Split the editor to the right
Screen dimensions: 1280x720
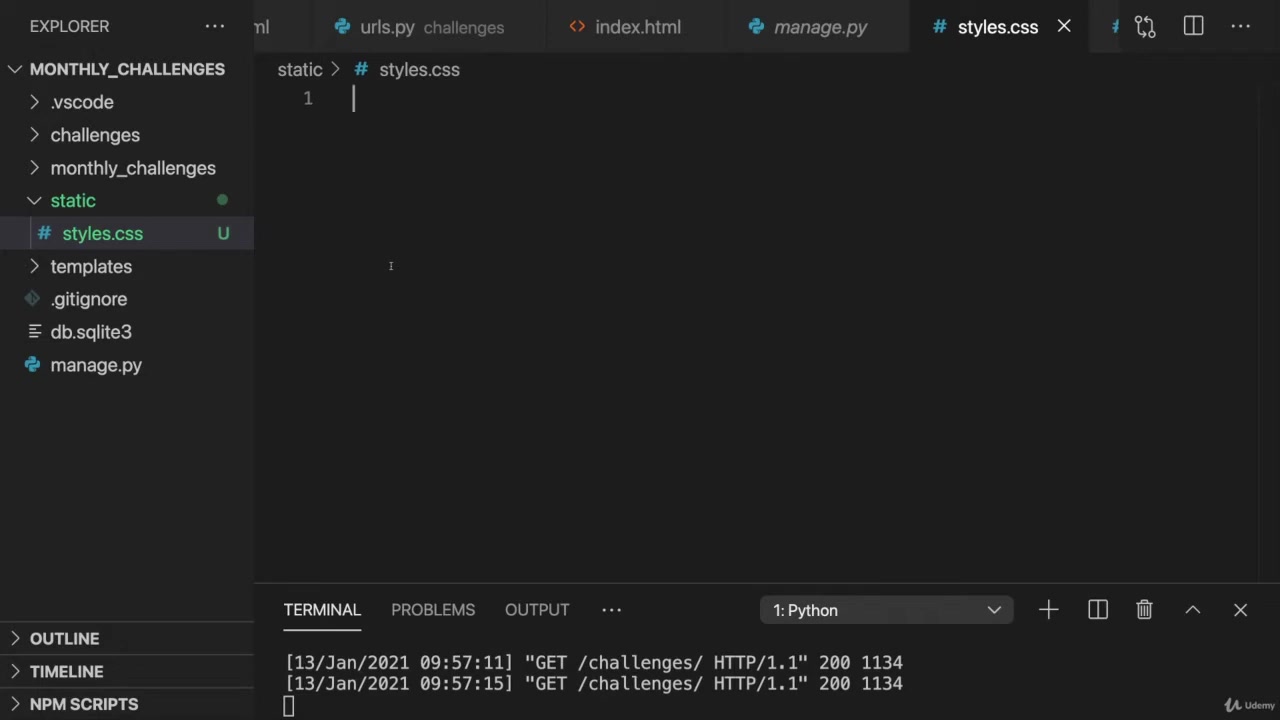[x=1193, y=27]
